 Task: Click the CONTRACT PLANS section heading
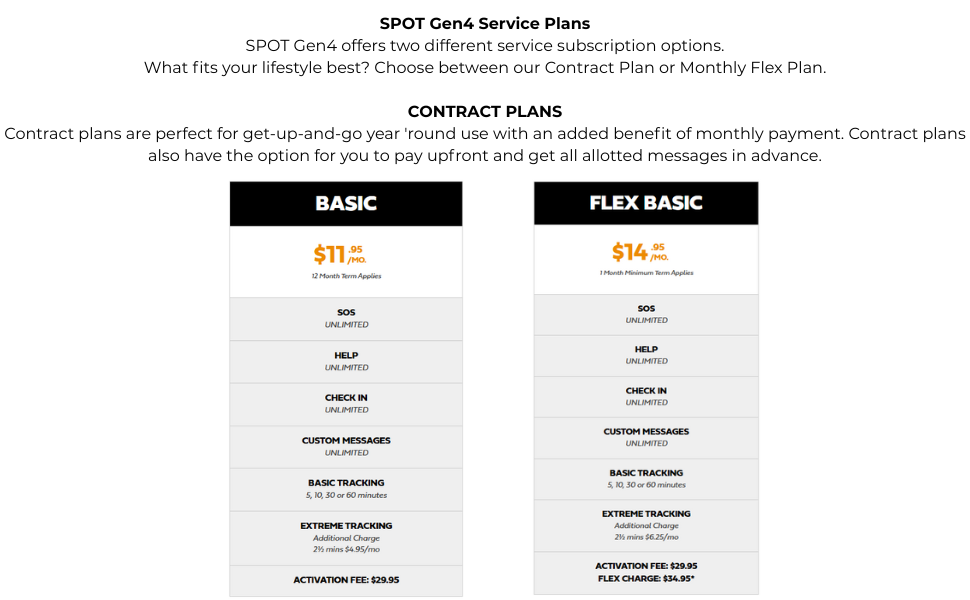(485, 111)
